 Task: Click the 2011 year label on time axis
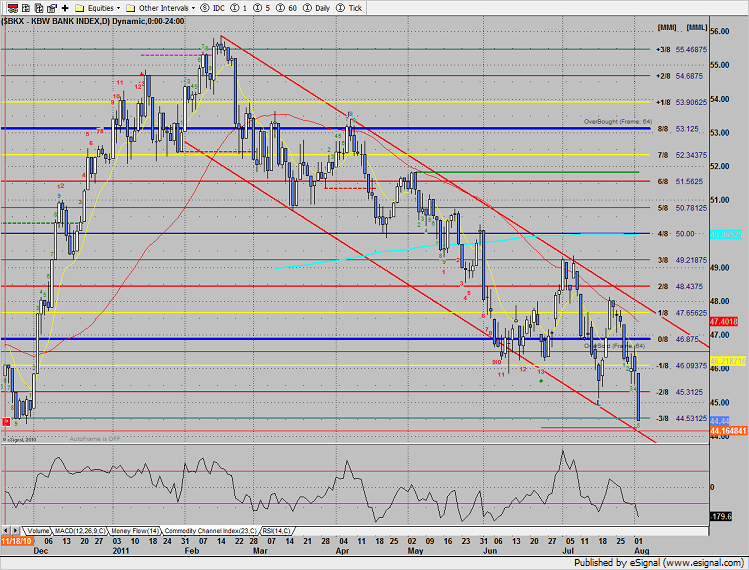point(121,551)
